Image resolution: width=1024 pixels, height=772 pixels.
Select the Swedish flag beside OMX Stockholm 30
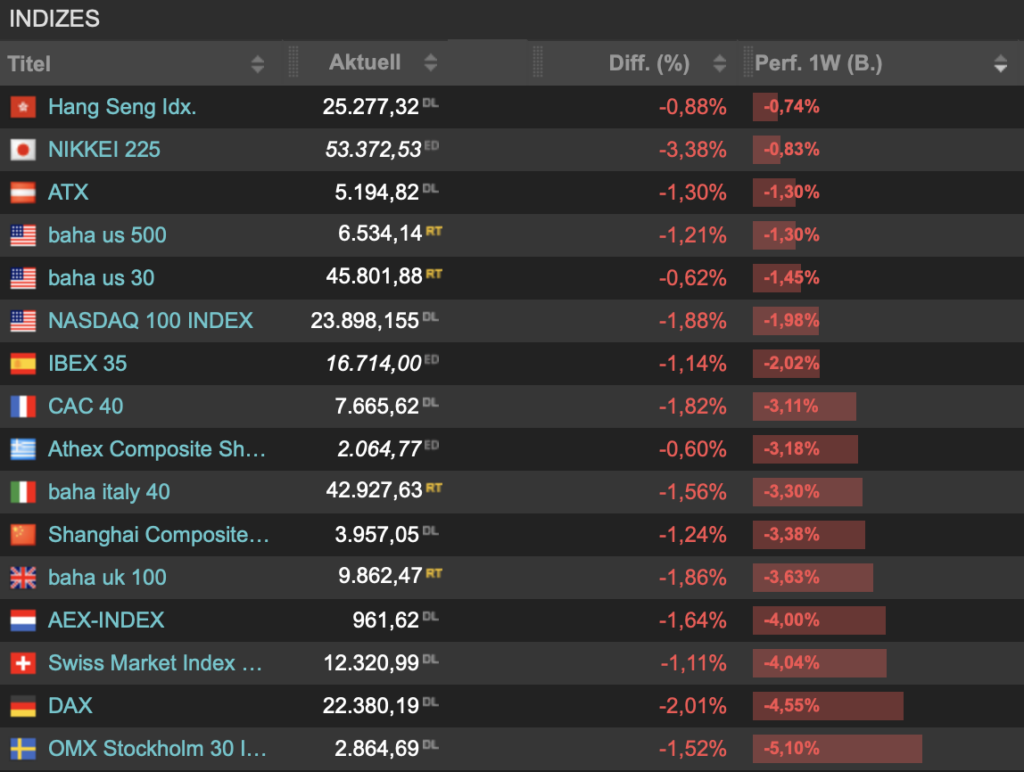[24, 748]
